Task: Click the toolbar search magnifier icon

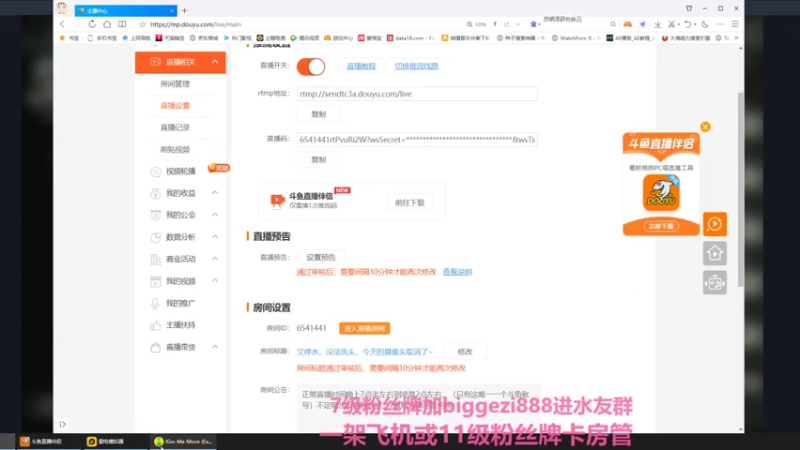Action: pyautogui.click(x=613, y=24)
